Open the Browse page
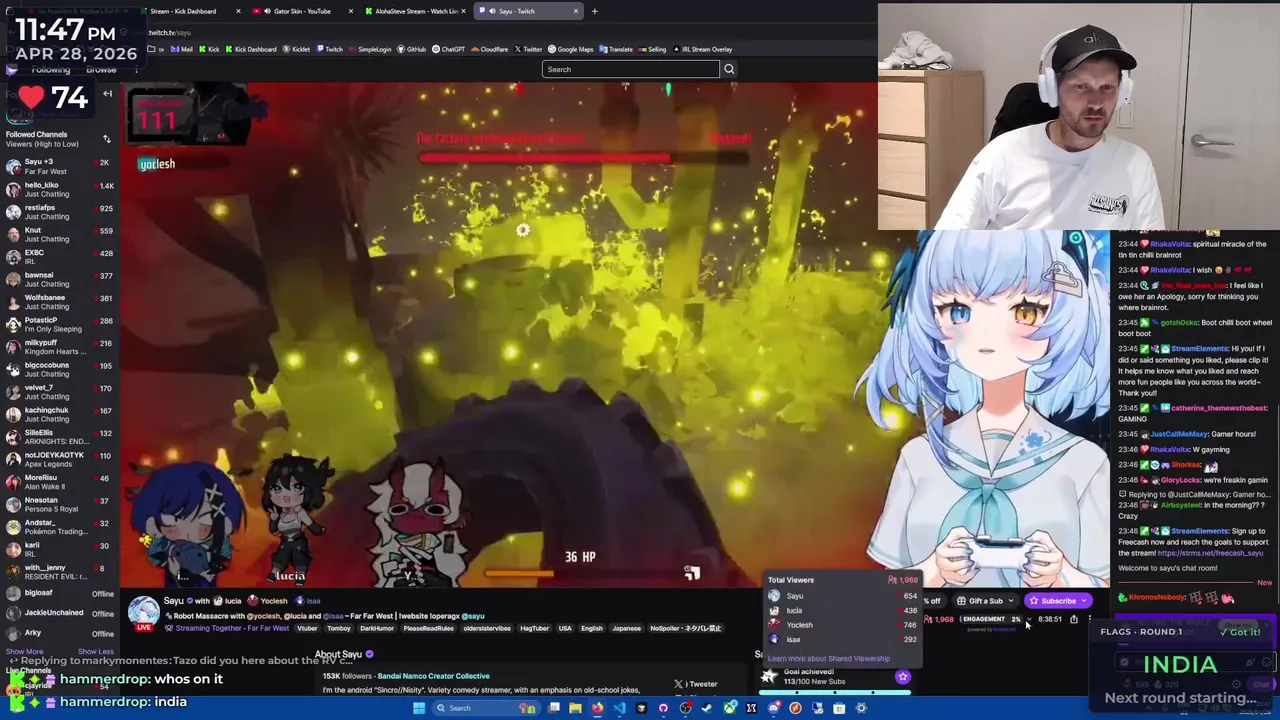 click(101, 70)
